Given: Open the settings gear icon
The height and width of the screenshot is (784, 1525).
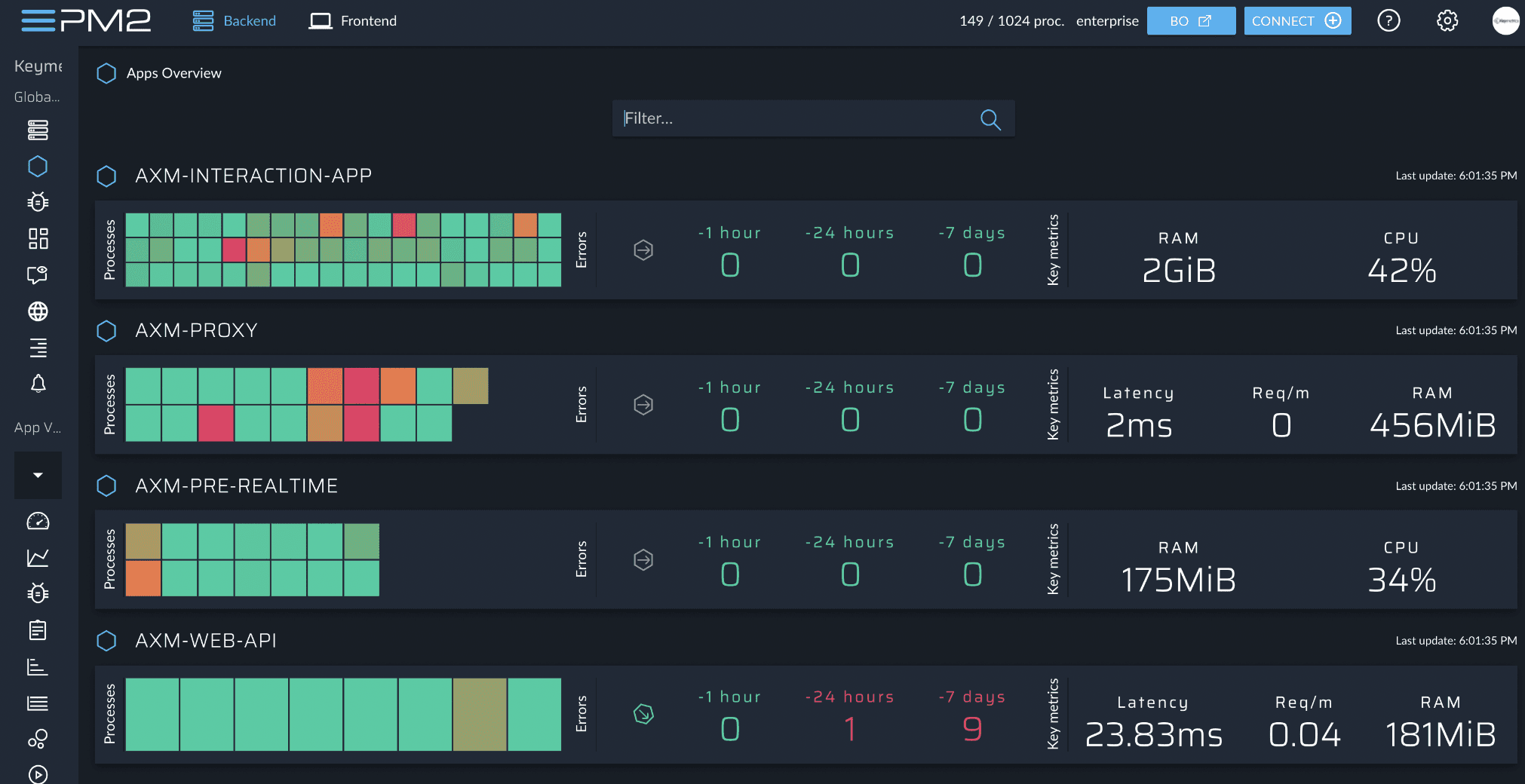Looking at the screenshot, I should pos(1447,21).
